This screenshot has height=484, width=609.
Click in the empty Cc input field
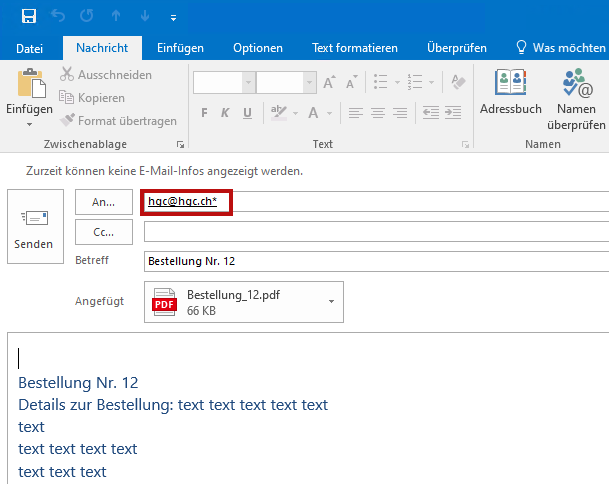(376, 232)
